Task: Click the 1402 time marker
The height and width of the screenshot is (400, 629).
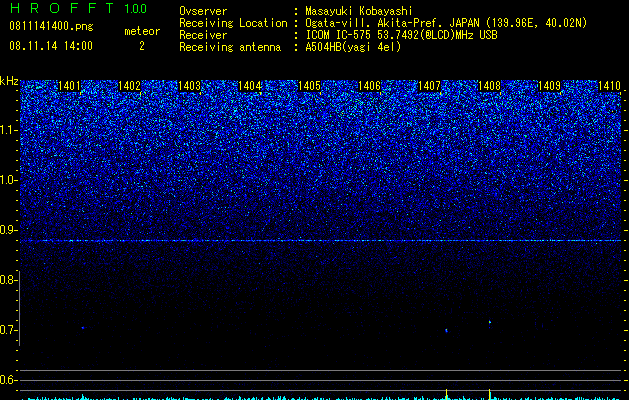Action: pyautogui.click(x=130, y=86)
